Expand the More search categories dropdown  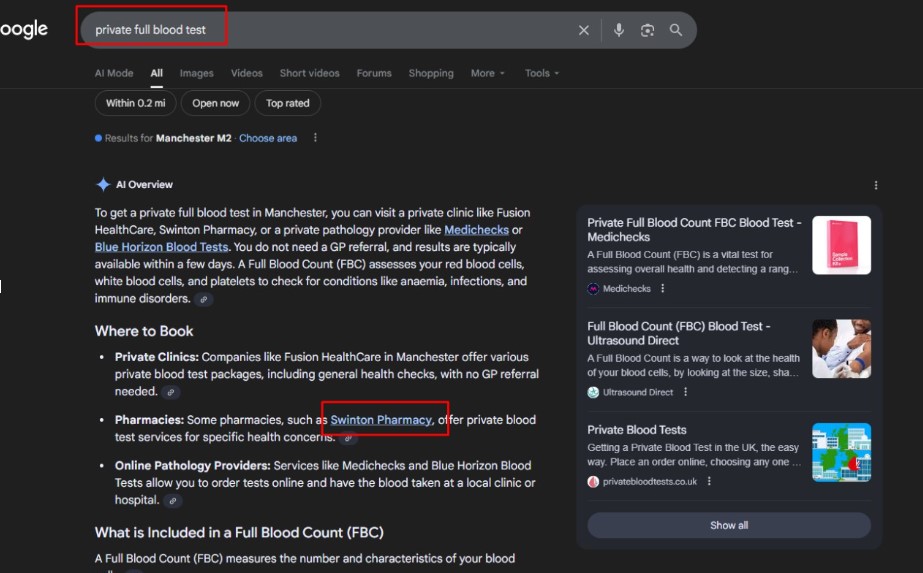(x=487, y=73)
